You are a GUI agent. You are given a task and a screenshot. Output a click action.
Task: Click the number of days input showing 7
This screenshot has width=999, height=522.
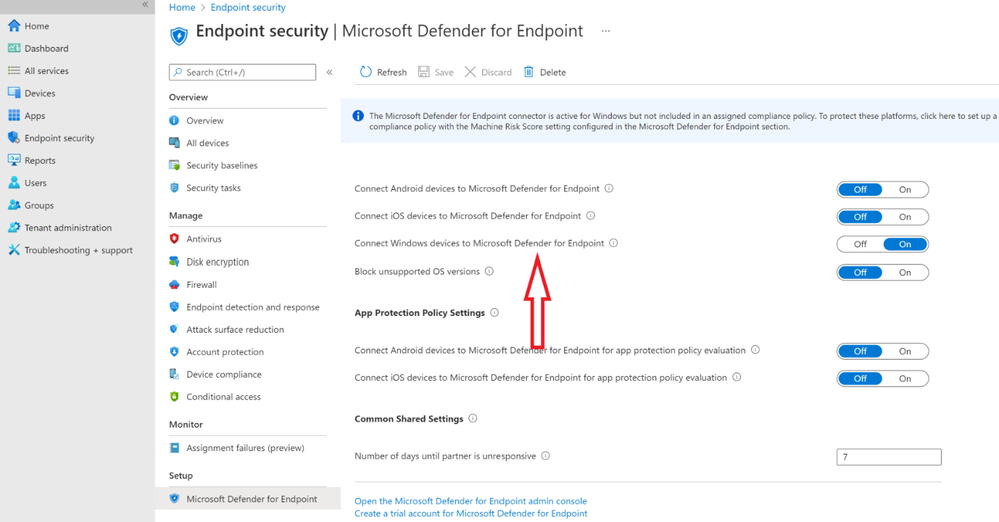point(889,457)
